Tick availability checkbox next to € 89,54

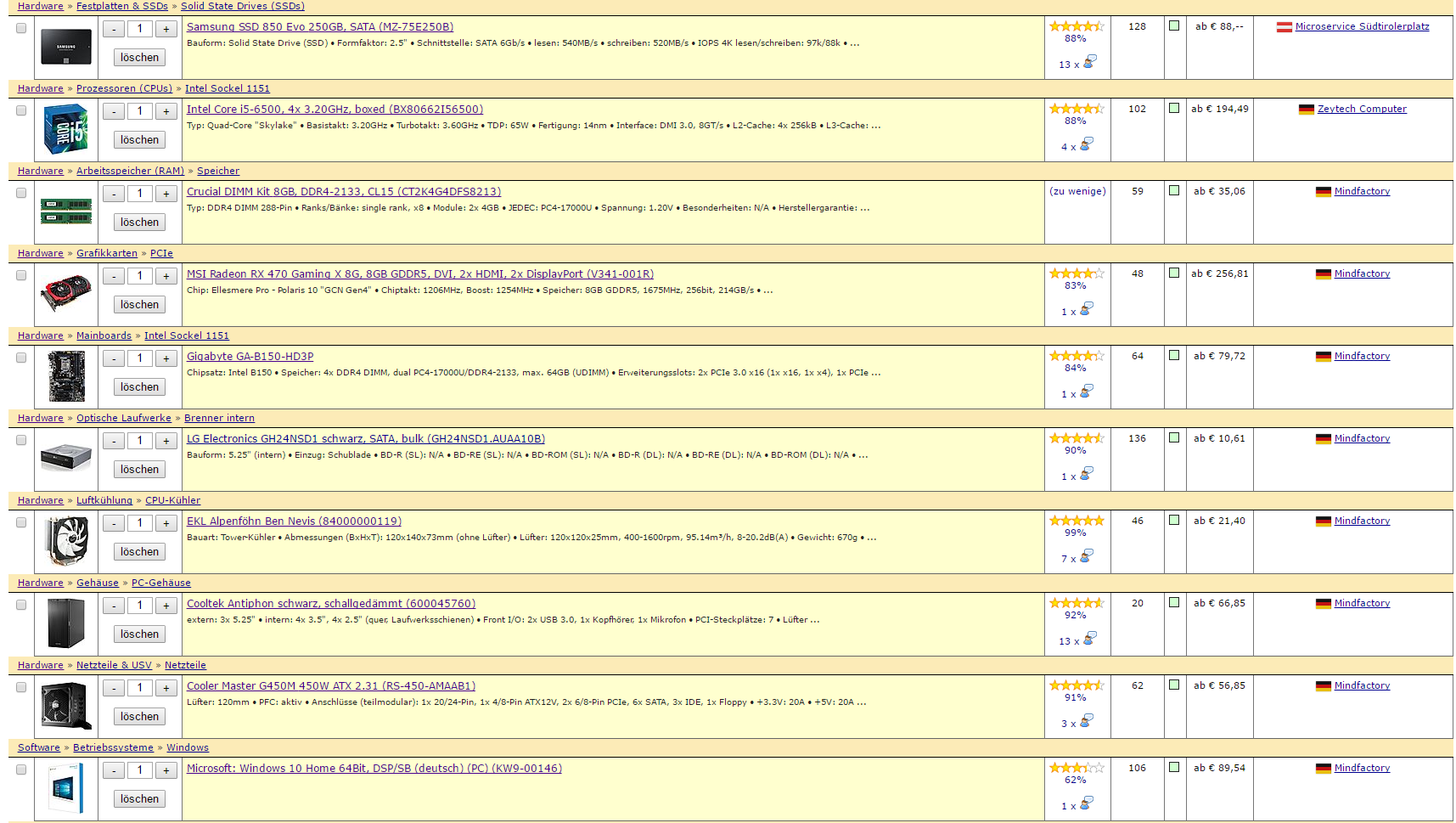click(x=1174, y=767)
